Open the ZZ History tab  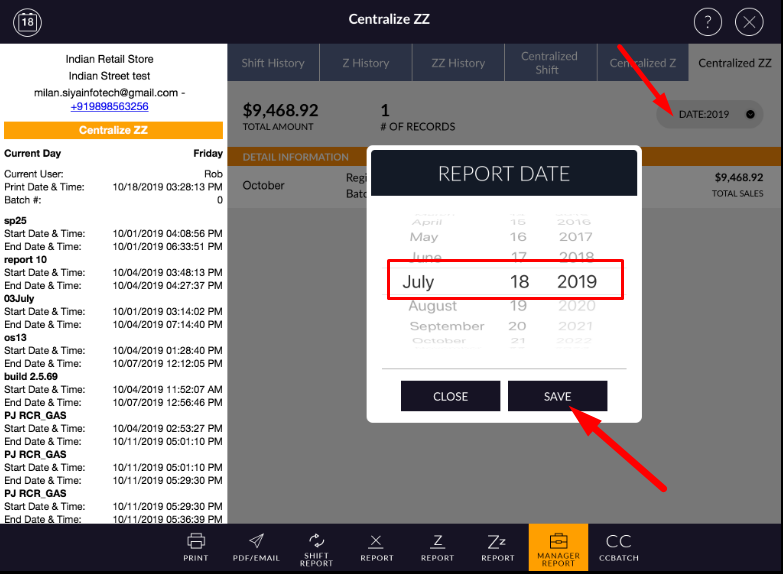coord(458,63)
